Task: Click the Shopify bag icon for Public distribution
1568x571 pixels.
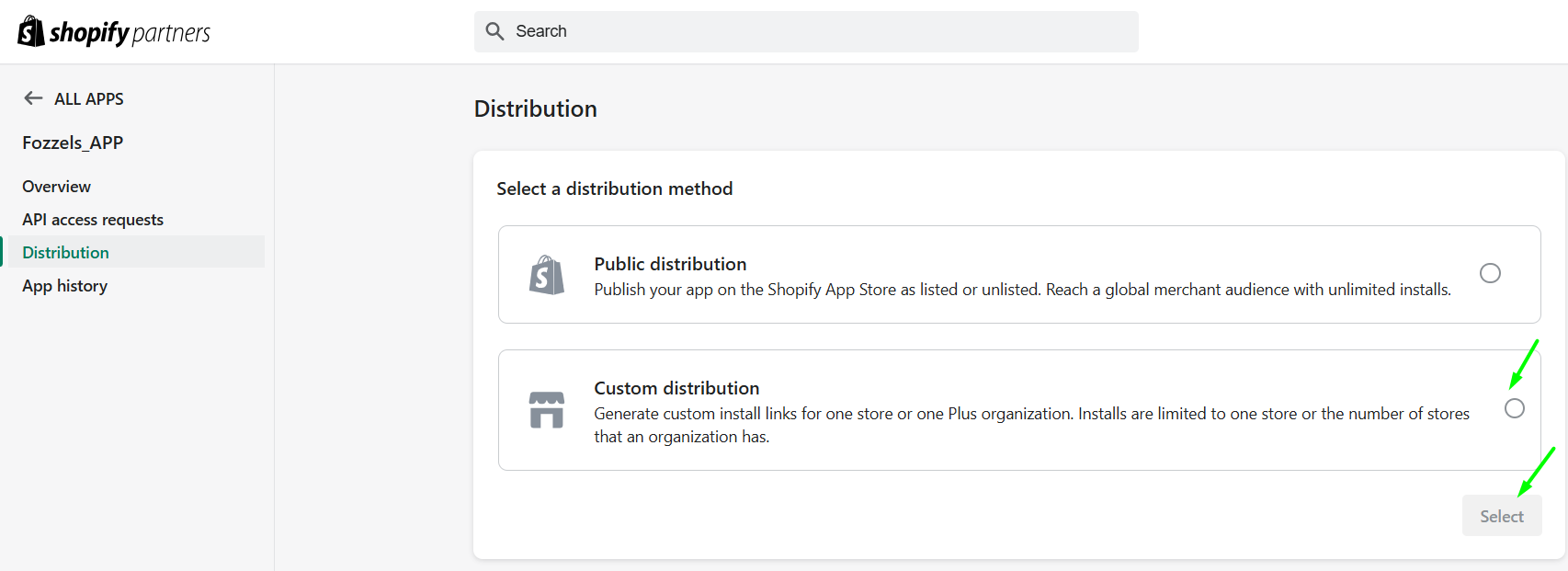Action: click(547, 275)
